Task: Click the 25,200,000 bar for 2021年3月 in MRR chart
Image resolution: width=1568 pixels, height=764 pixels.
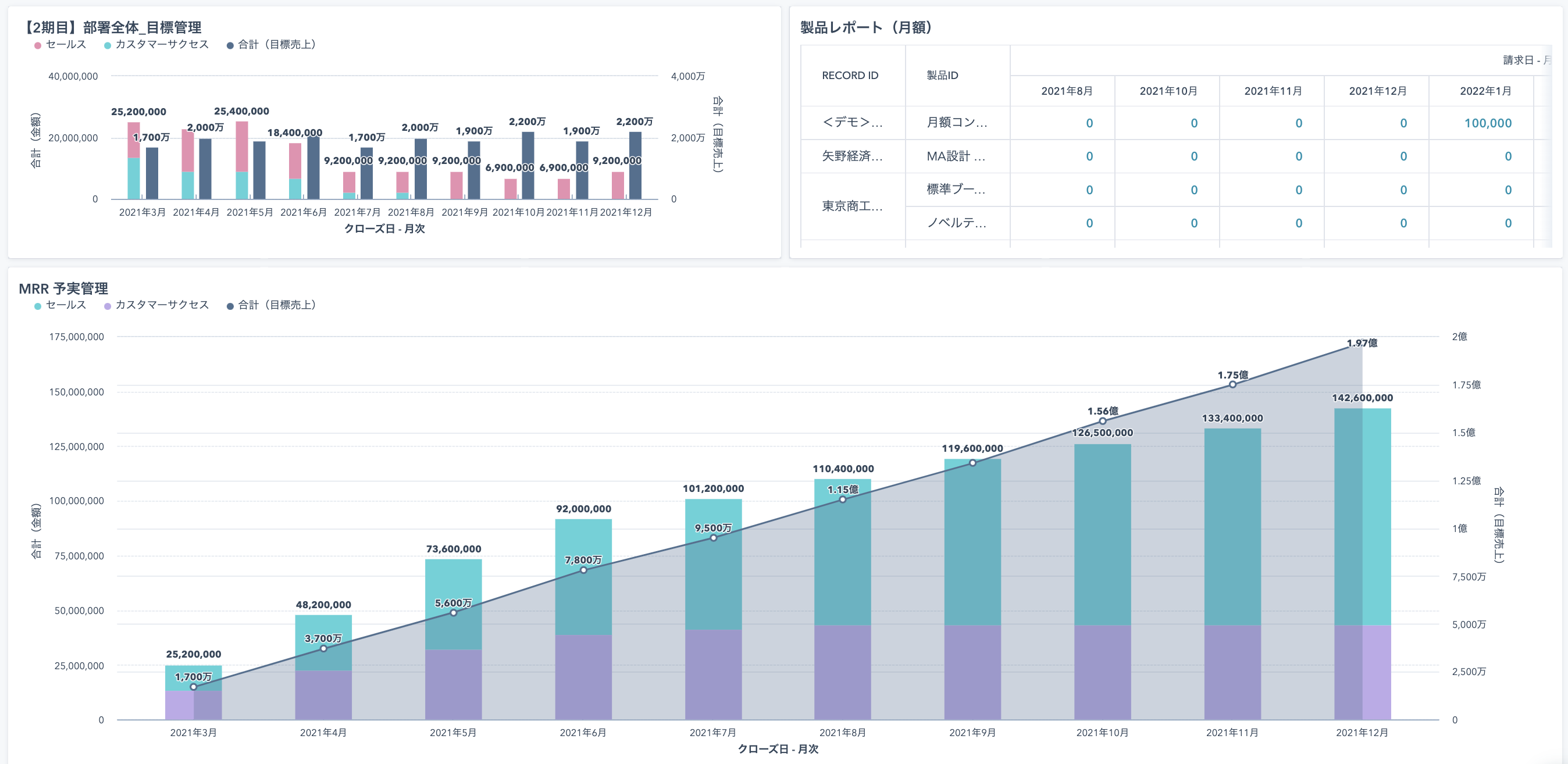Action: 194,692
